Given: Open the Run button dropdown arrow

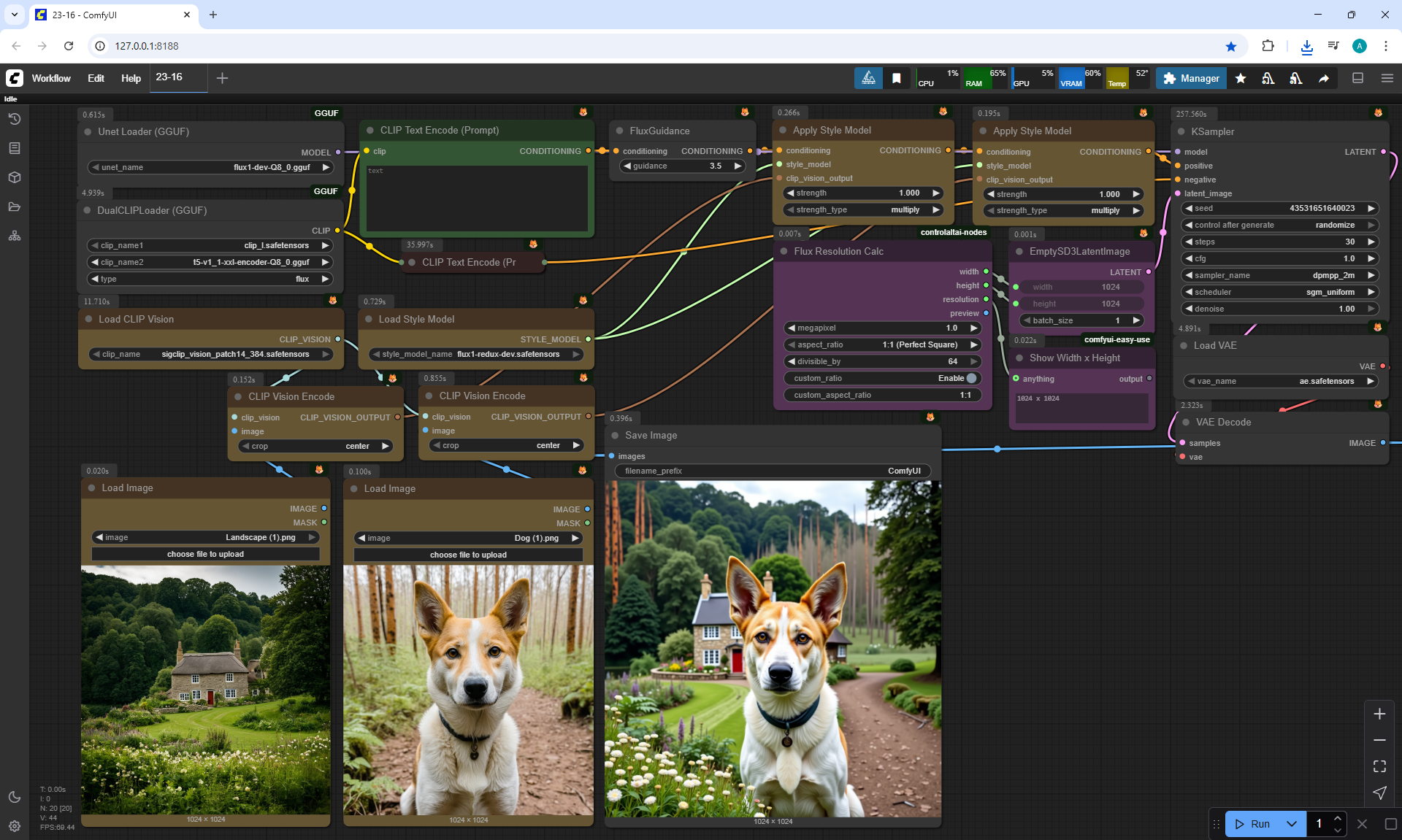Looking at the screenshot, I should [1291, 824].
